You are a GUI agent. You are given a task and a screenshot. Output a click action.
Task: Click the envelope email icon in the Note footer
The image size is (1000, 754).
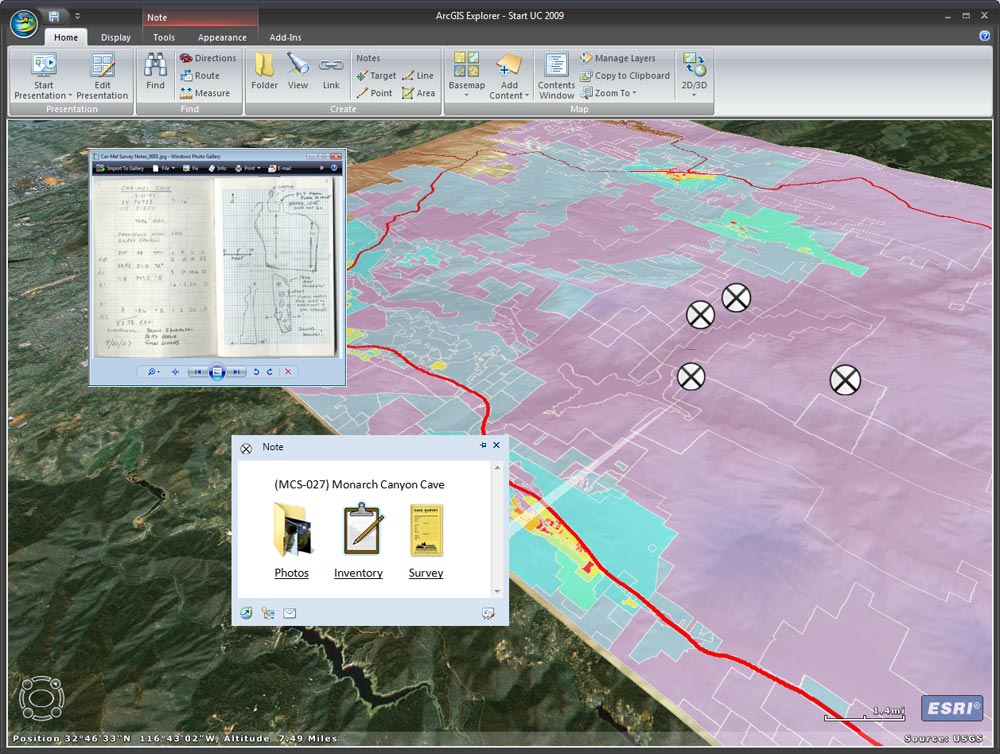pos(290,613)
